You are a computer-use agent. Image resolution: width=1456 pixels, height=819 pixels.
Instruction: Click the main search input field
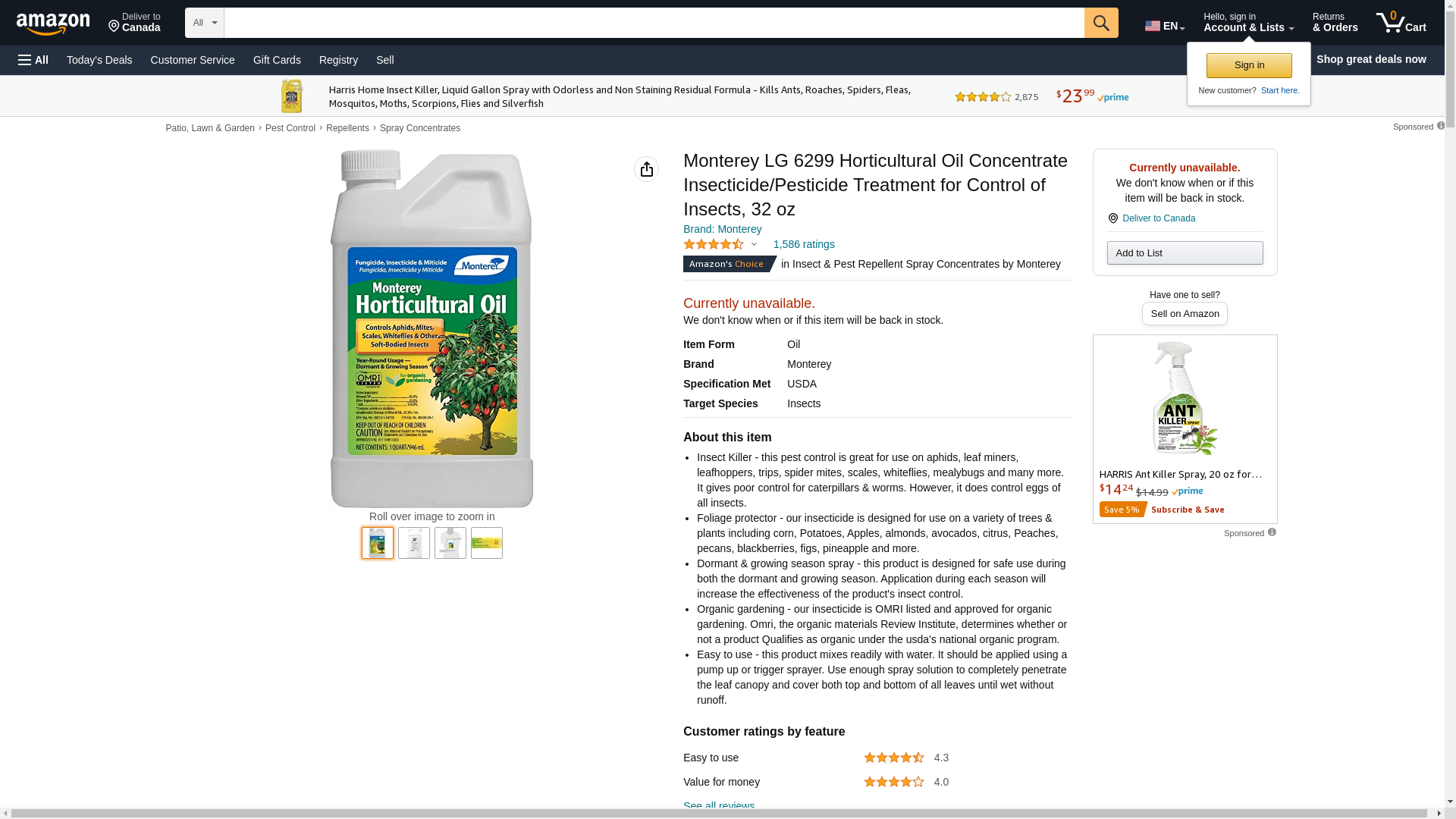point(654,23)
